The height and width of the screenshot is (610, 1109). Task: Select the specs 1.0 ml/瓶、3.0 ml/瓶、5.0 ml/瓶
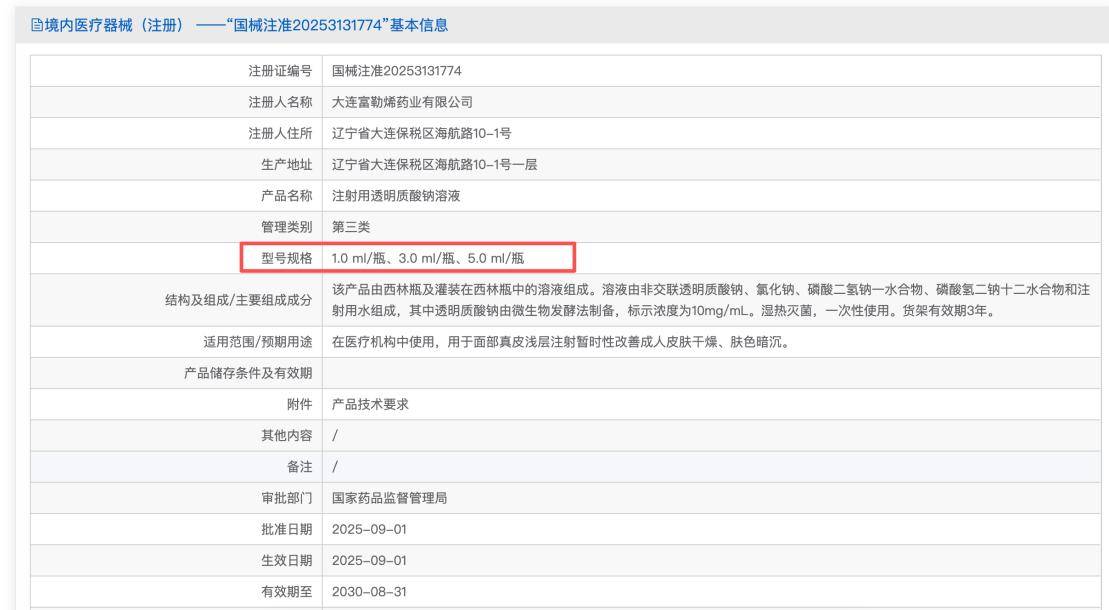pos(428,258)
